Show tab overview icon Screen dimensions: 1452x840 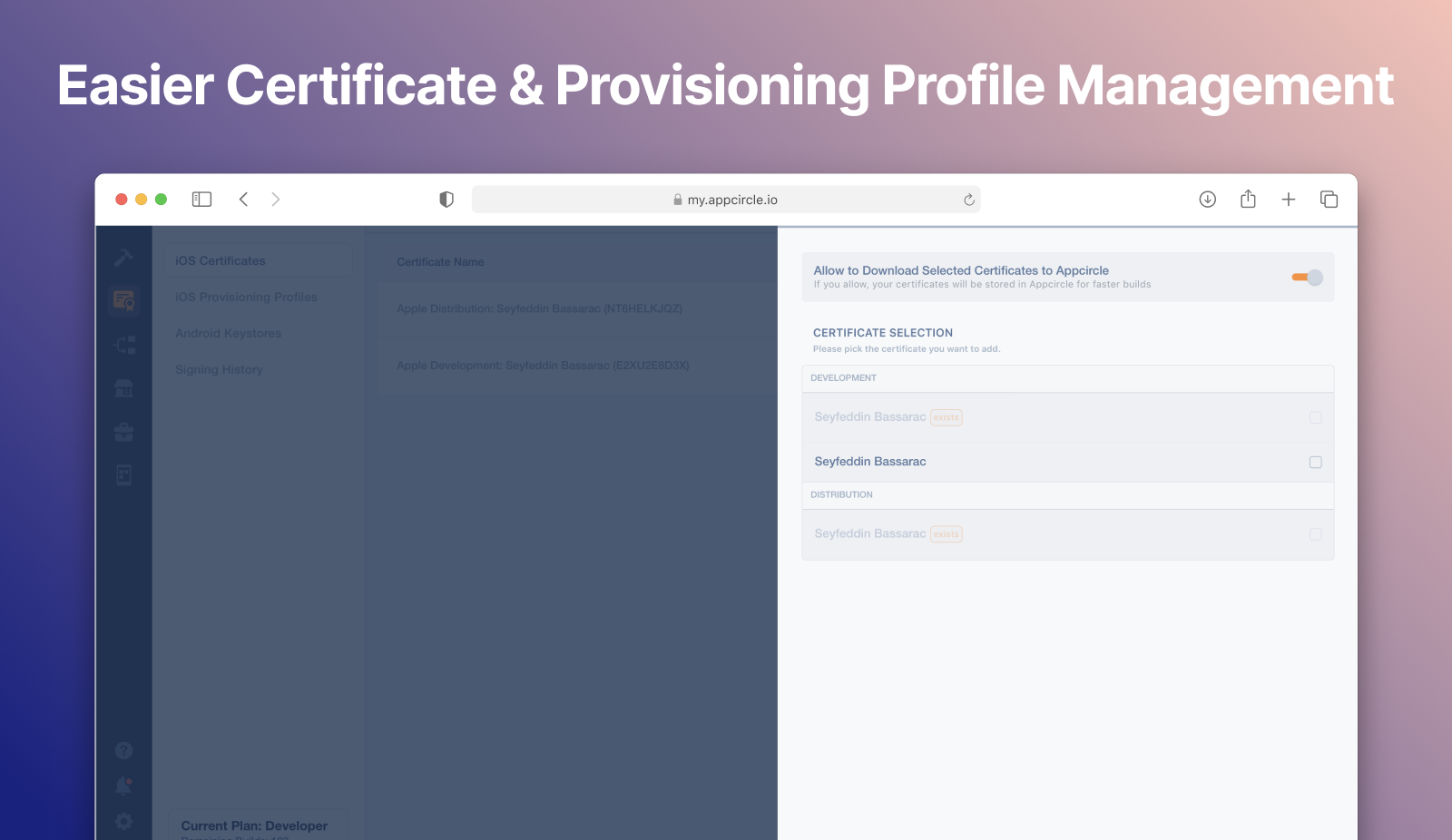[x=1329, y=200]
